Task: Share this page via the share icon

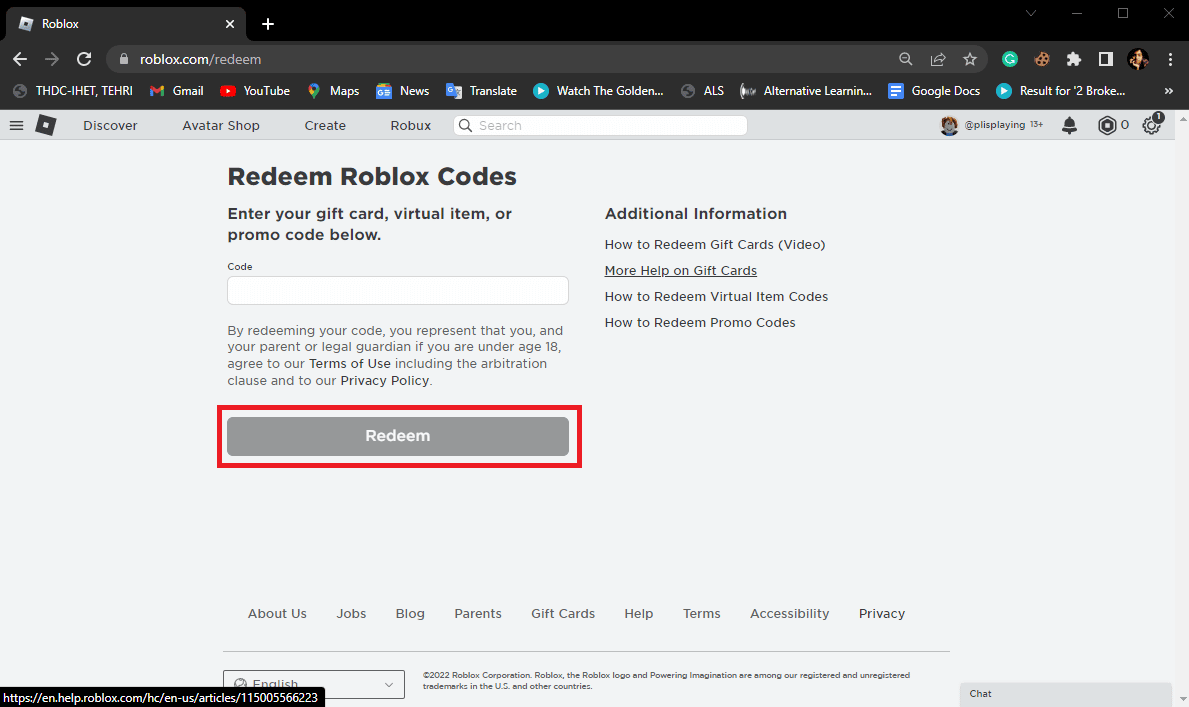Action: pos(938,59)
